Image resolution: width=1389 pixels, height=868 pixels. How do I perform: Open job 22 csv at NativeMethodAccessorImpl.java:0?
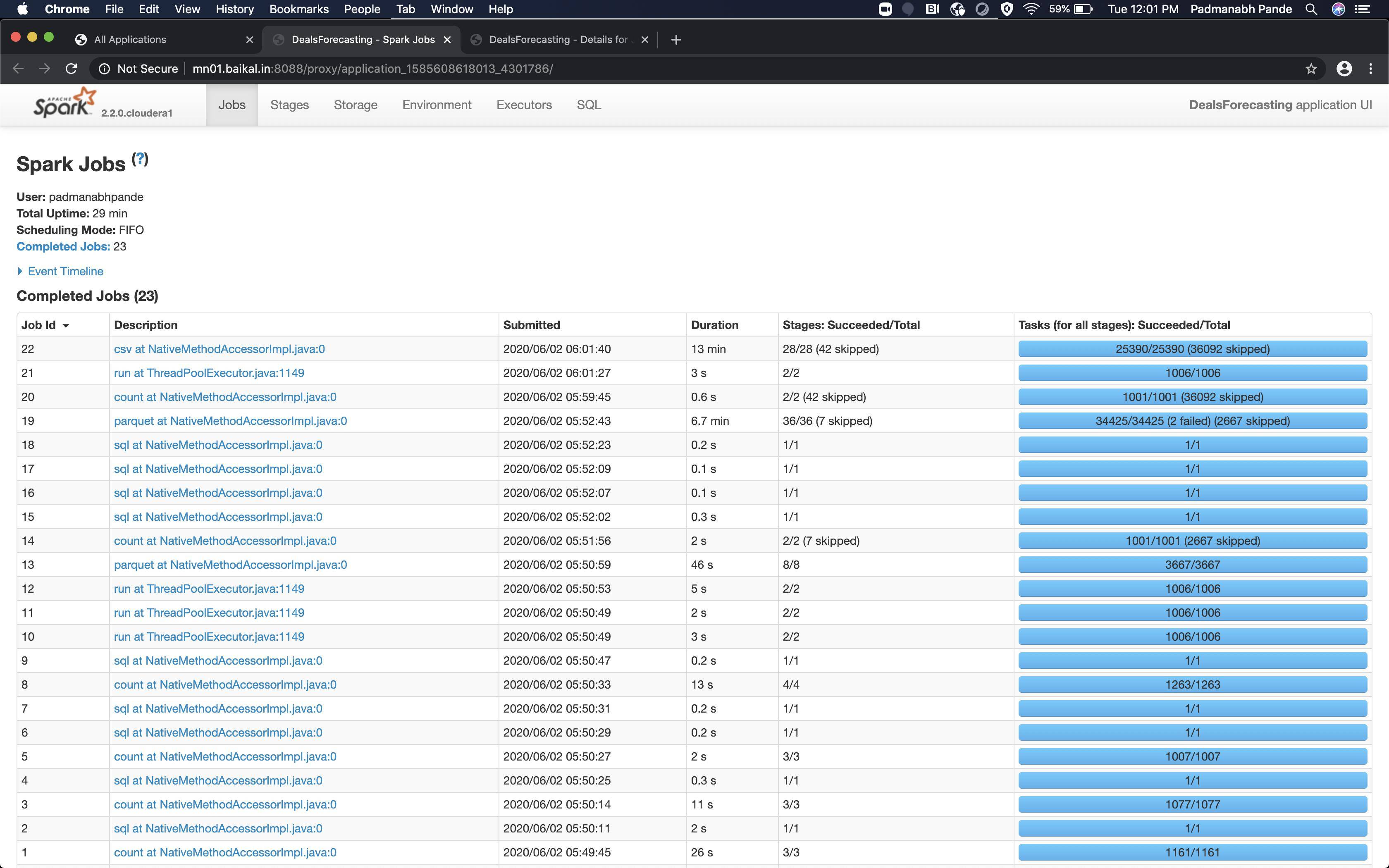(219, 348)
